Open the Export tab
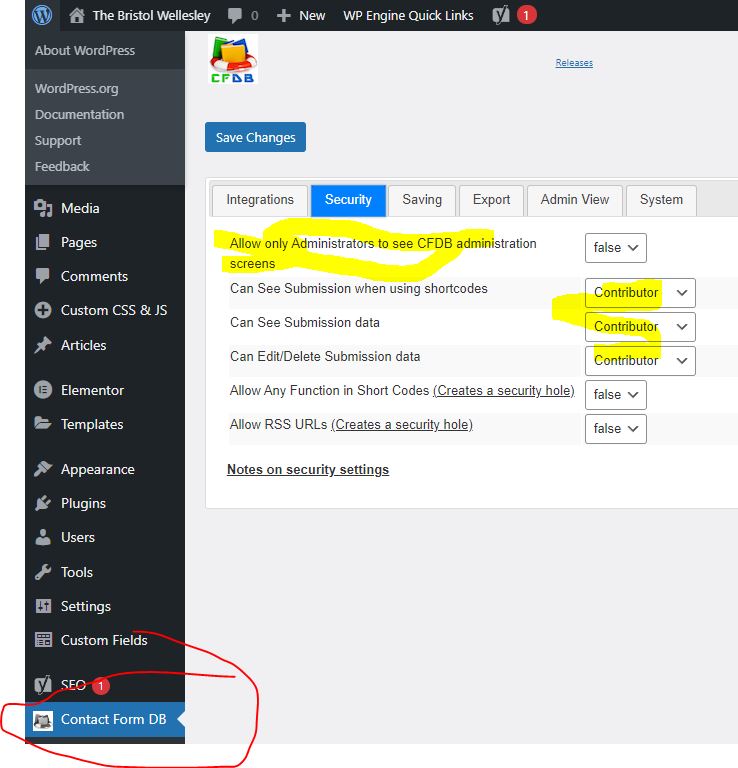 coord(491,200)
